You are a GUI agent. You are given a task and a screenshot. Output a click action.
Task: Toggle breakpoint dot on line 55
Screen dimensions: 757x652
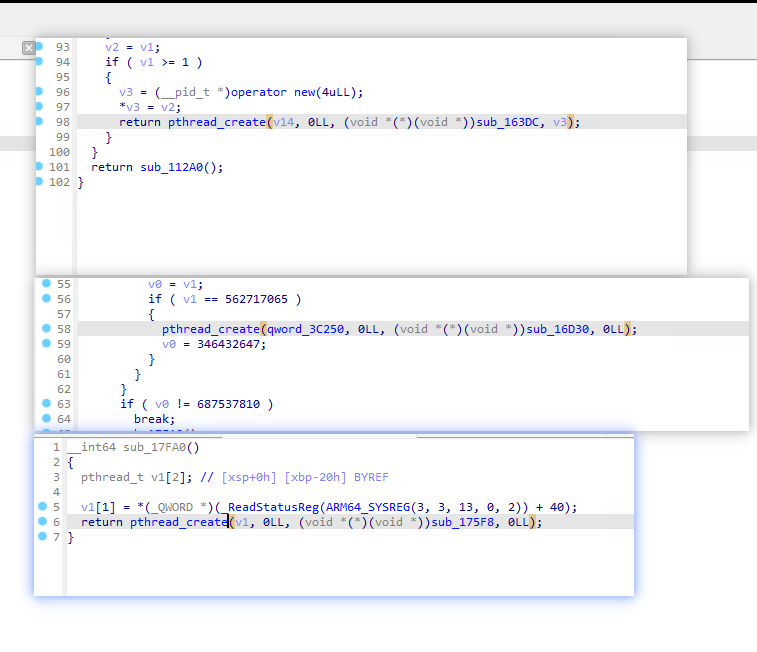(46, 283)
